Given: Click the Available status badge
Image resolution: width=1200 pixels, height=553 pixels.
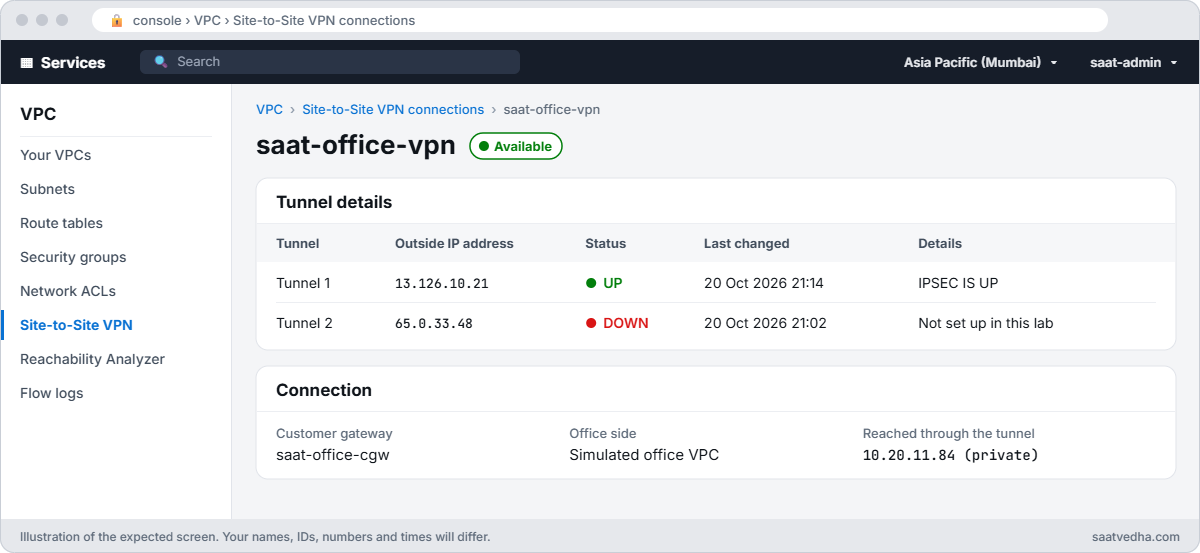Looking at the screenshot, I should coord(516,146).
